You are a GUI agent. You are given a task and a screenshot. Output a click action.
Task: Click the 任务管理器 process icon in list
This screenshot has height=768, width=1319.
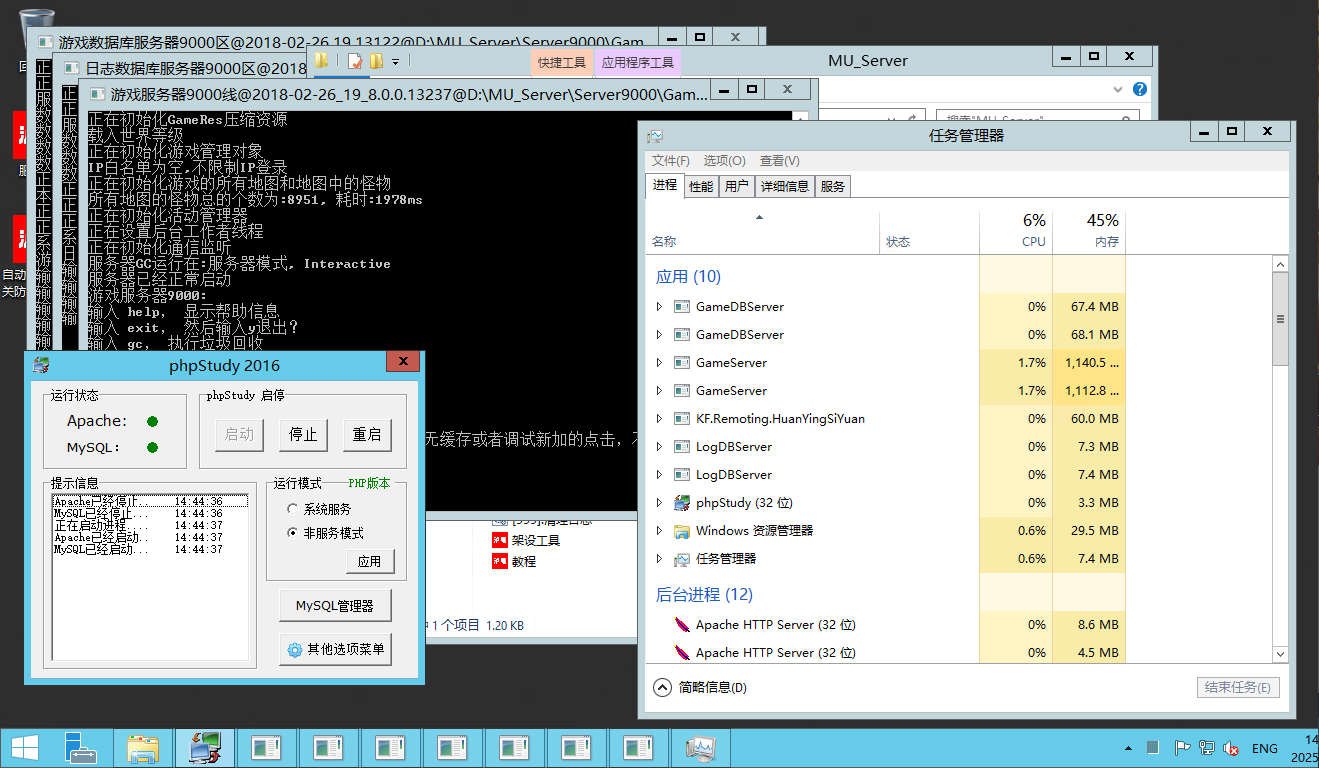click(682, 559)
